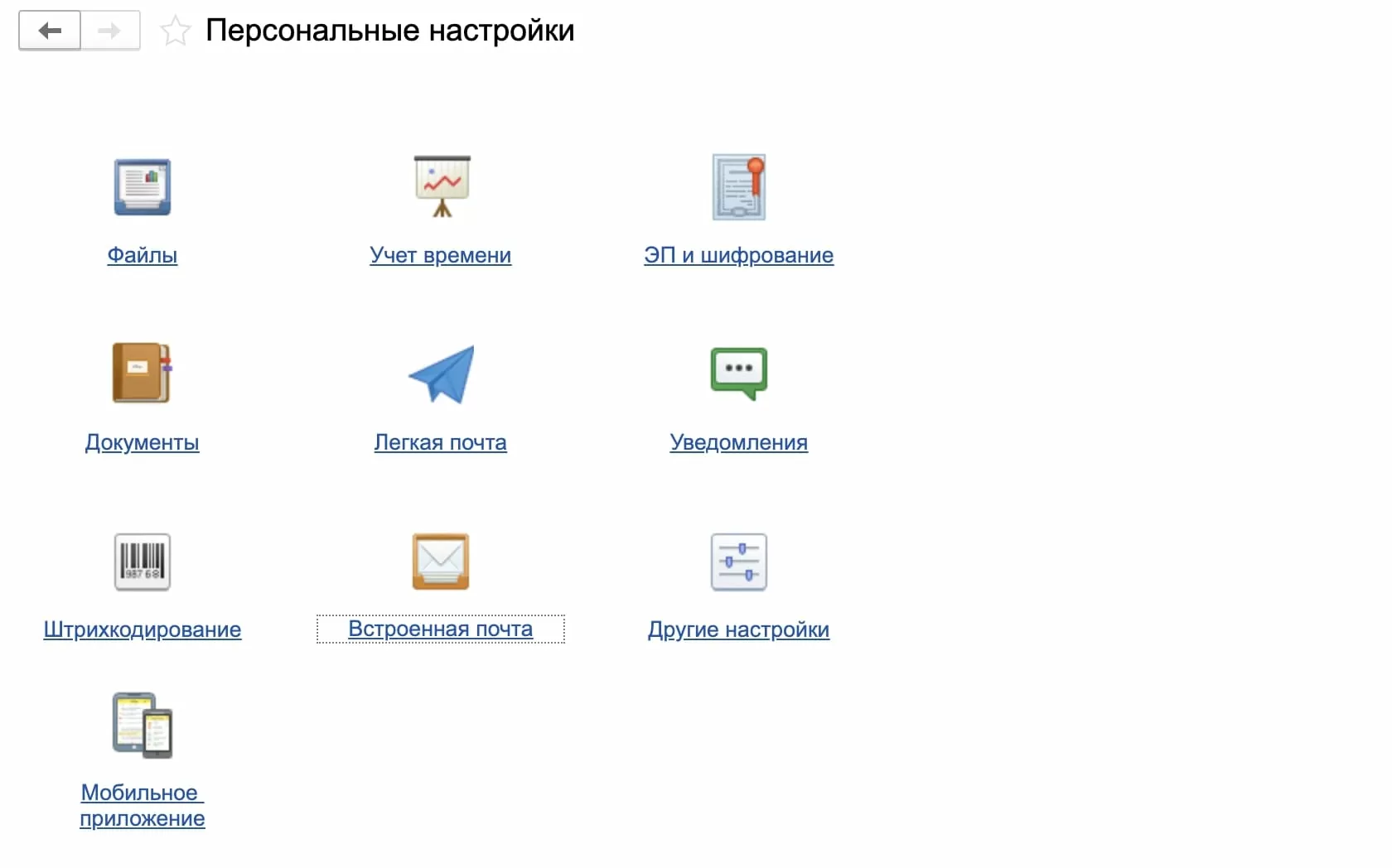
Task: Click the Учет времени chart easel icon
Action: coord(442,186)
